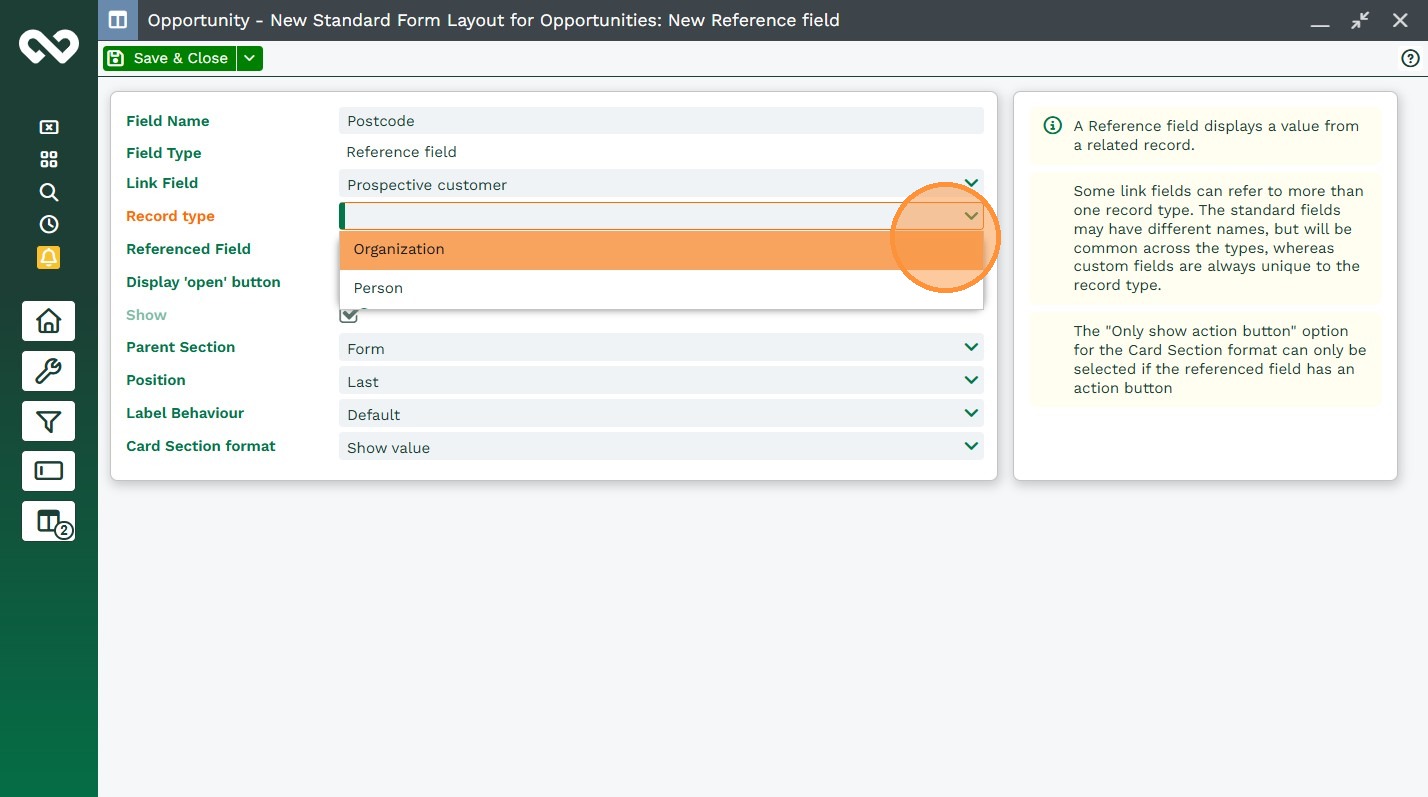Open the recent history clock icon
This screenshot has width=1428, height=797.
(48, 224)
